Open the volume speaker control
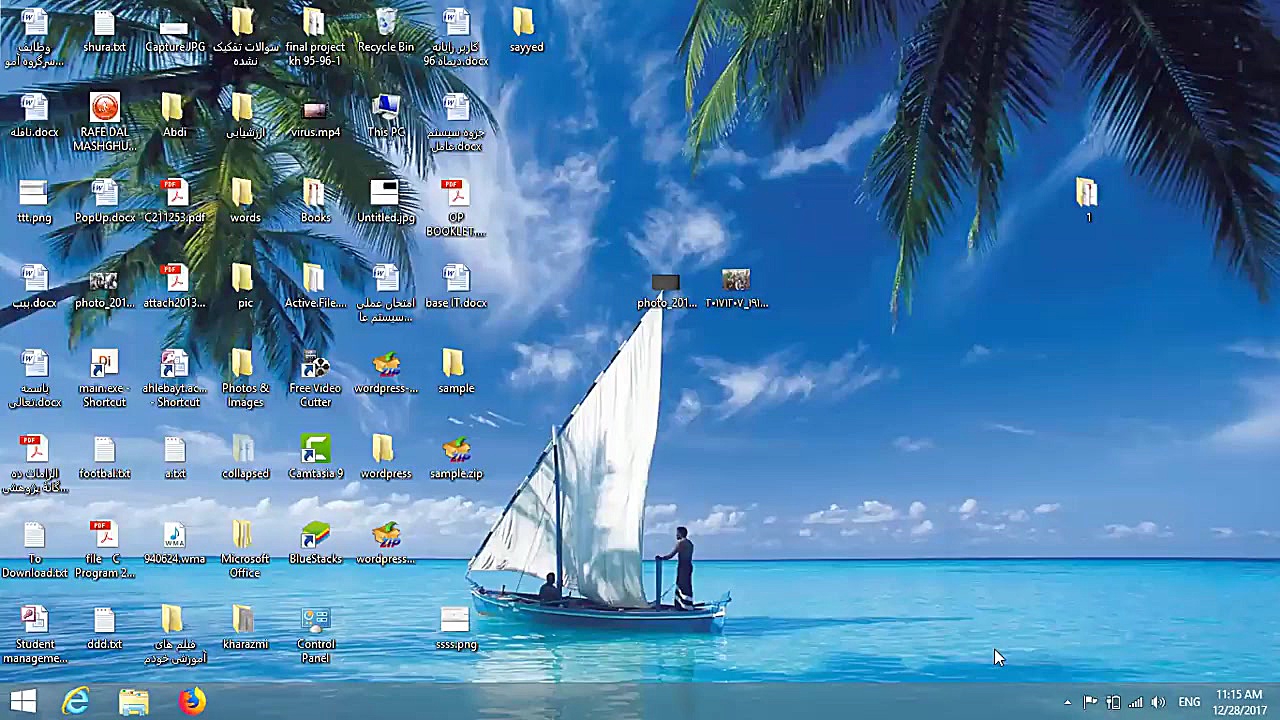The height and width of the screenshot is (720, 1280). (1158, 702)
